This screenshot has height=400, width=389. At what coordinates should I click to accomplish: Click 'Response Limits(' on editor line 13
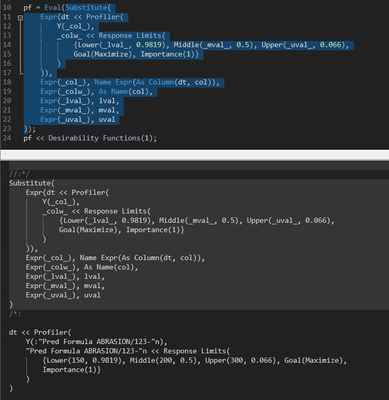coord(132,35)
